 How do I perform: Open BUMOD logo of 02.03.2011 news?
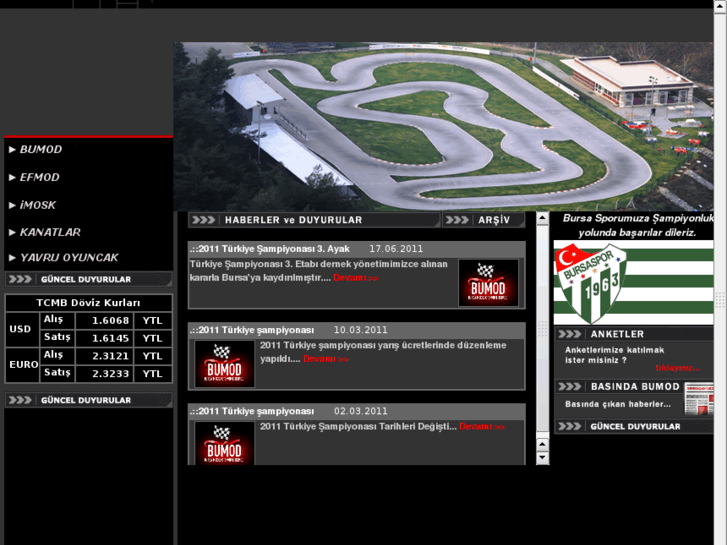pos(224,443)
